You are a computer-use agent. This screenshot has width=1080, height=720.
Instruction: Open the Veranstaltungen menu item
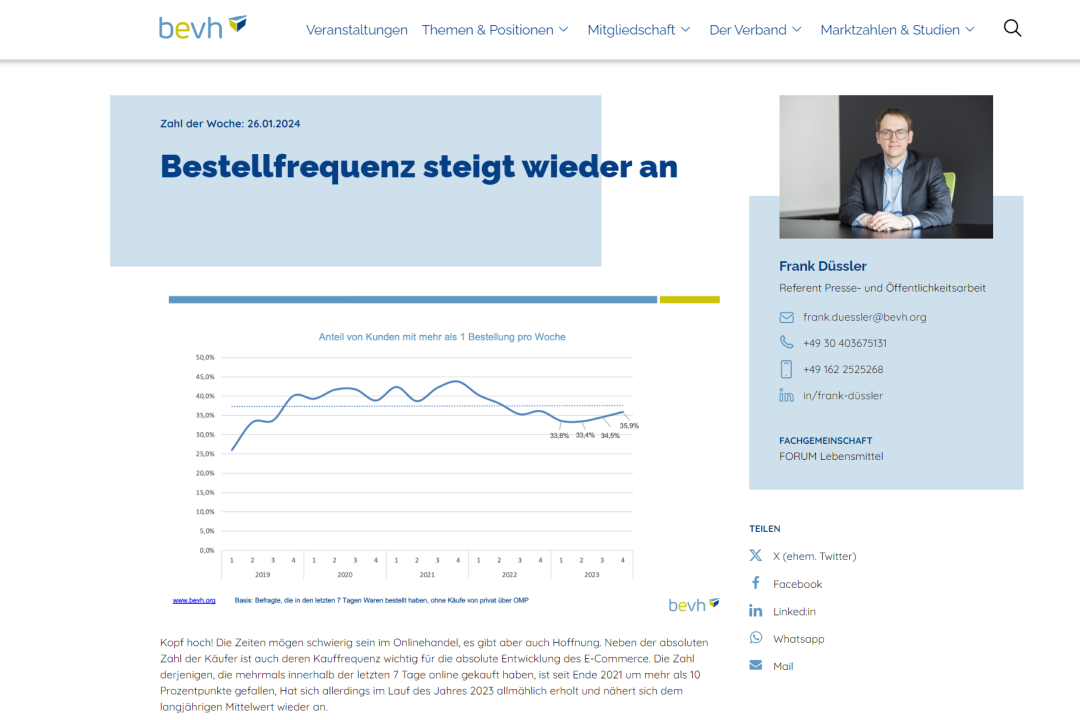pyautogui.click(x=357, y=30)
